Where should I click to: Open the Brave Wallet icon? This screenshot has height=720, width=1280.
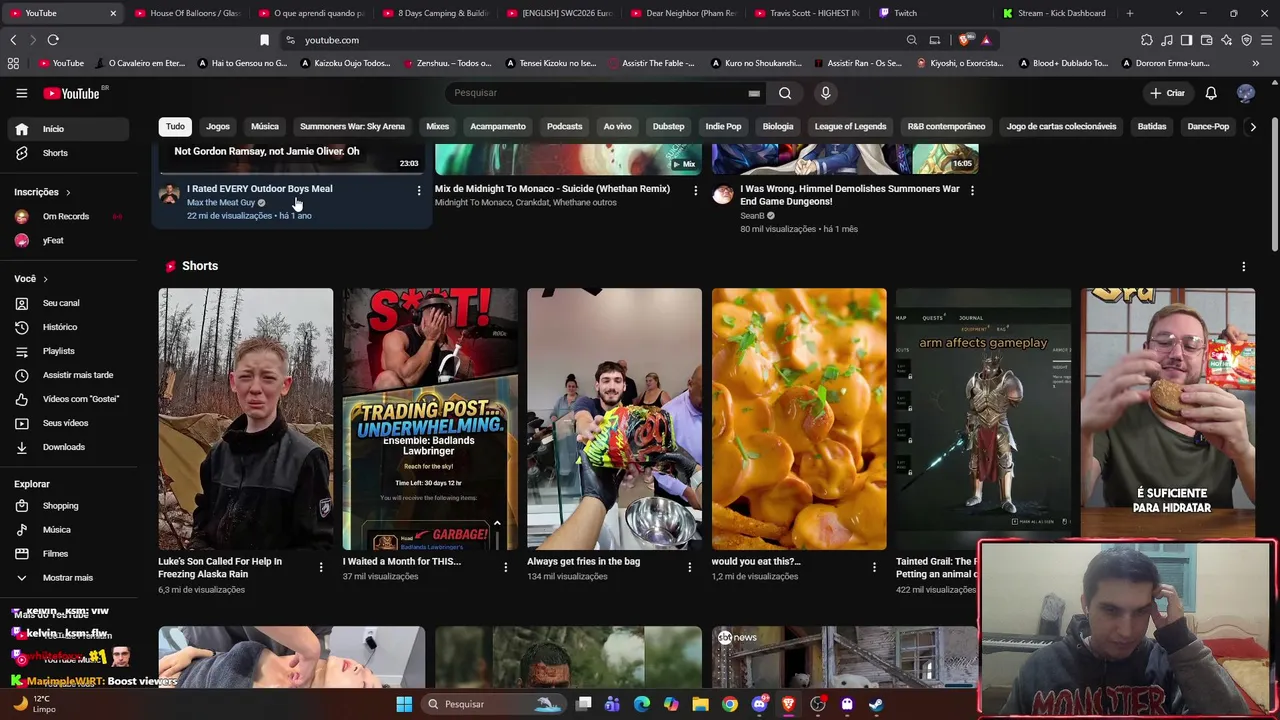click(x=1206, y=40)
